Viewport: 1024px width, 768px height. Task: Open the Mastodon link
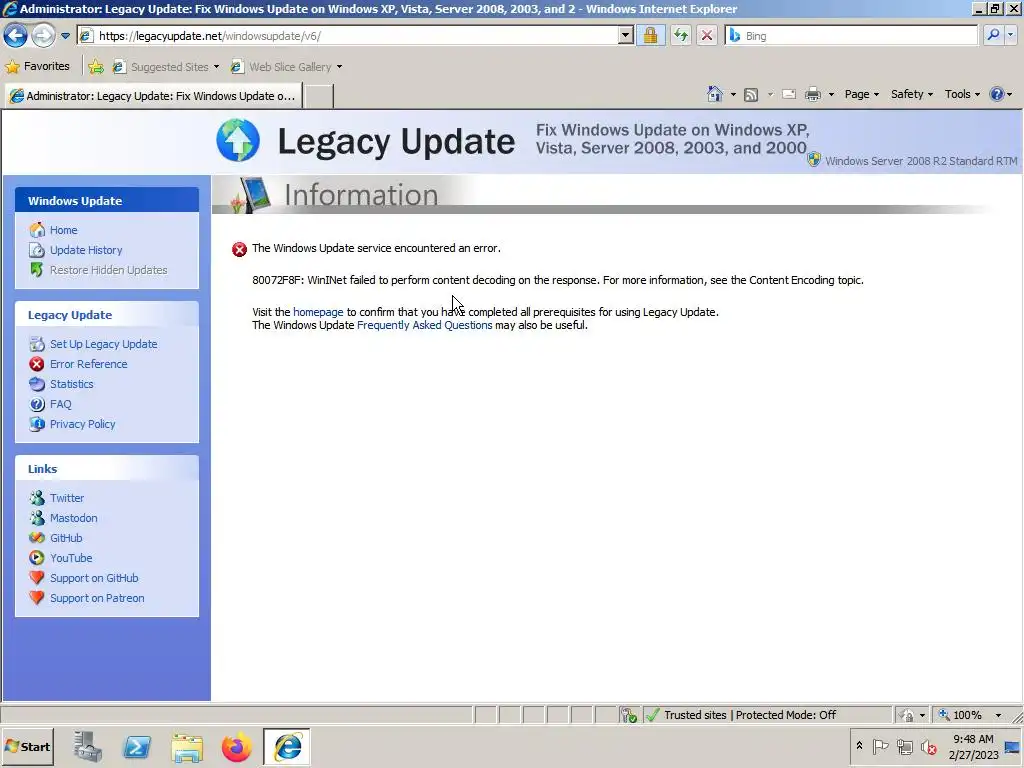pyautogui.click(x=73, y=519)
